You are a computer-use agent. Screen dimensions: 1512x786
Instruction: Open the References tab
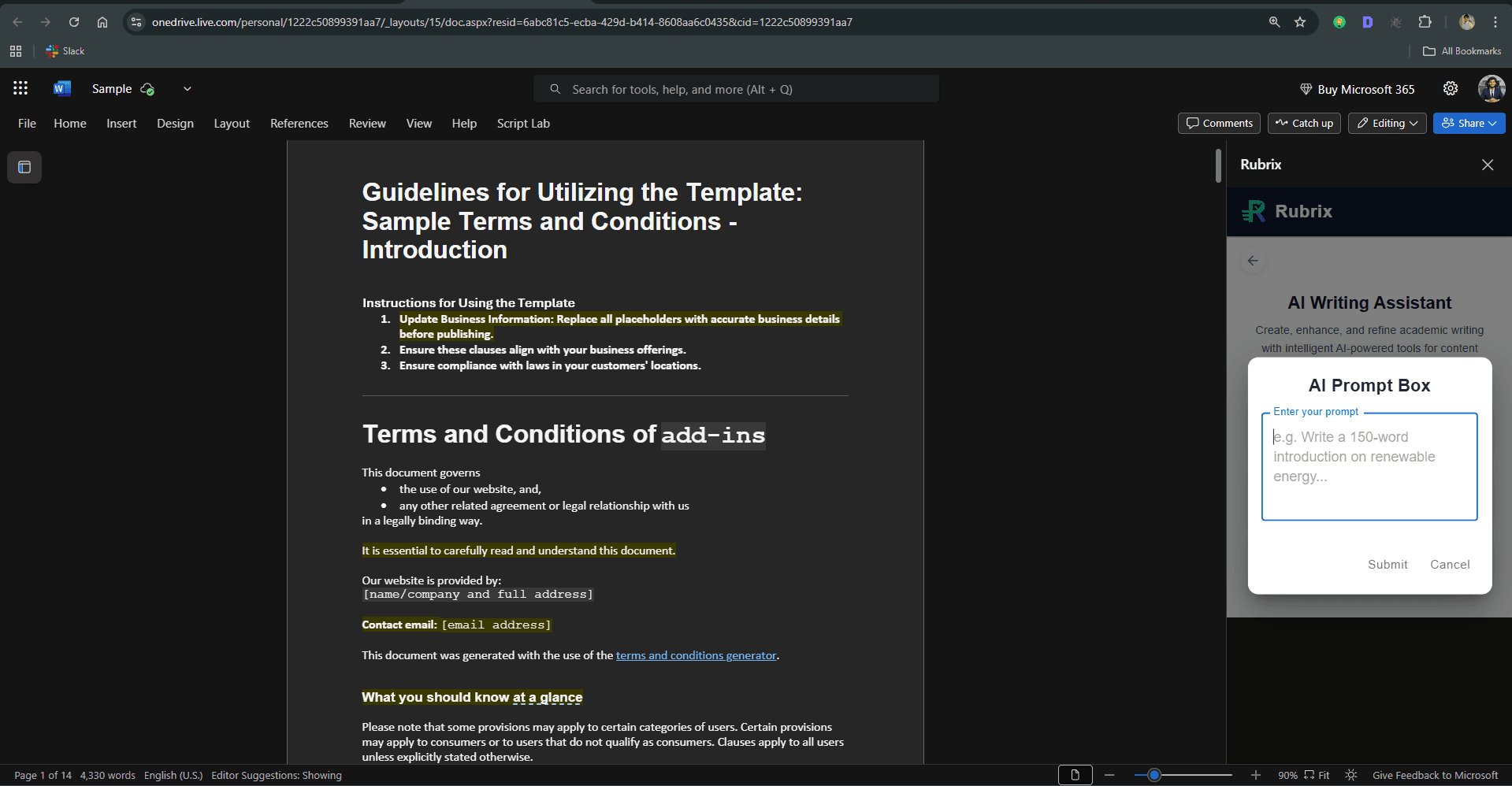[x=299, y=124]
